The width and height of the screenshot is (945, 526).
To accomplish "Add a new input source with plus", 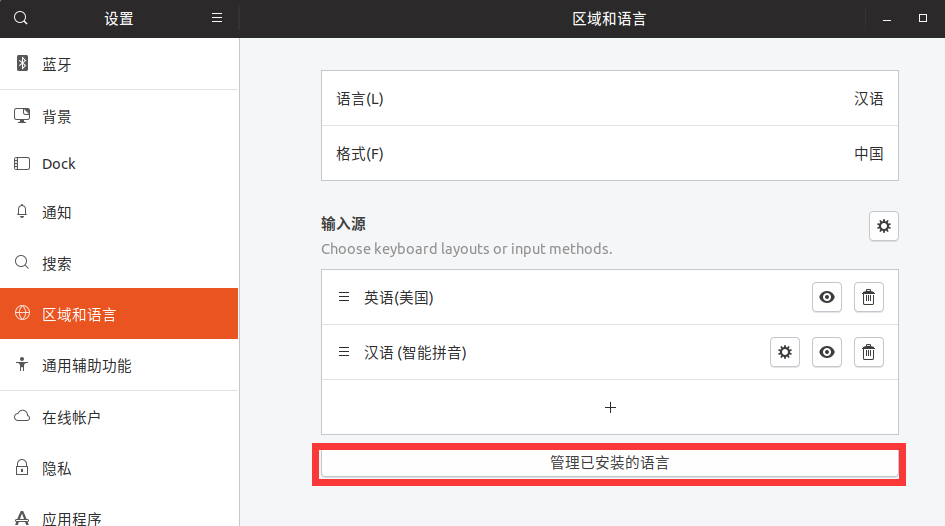I will 610,407.
